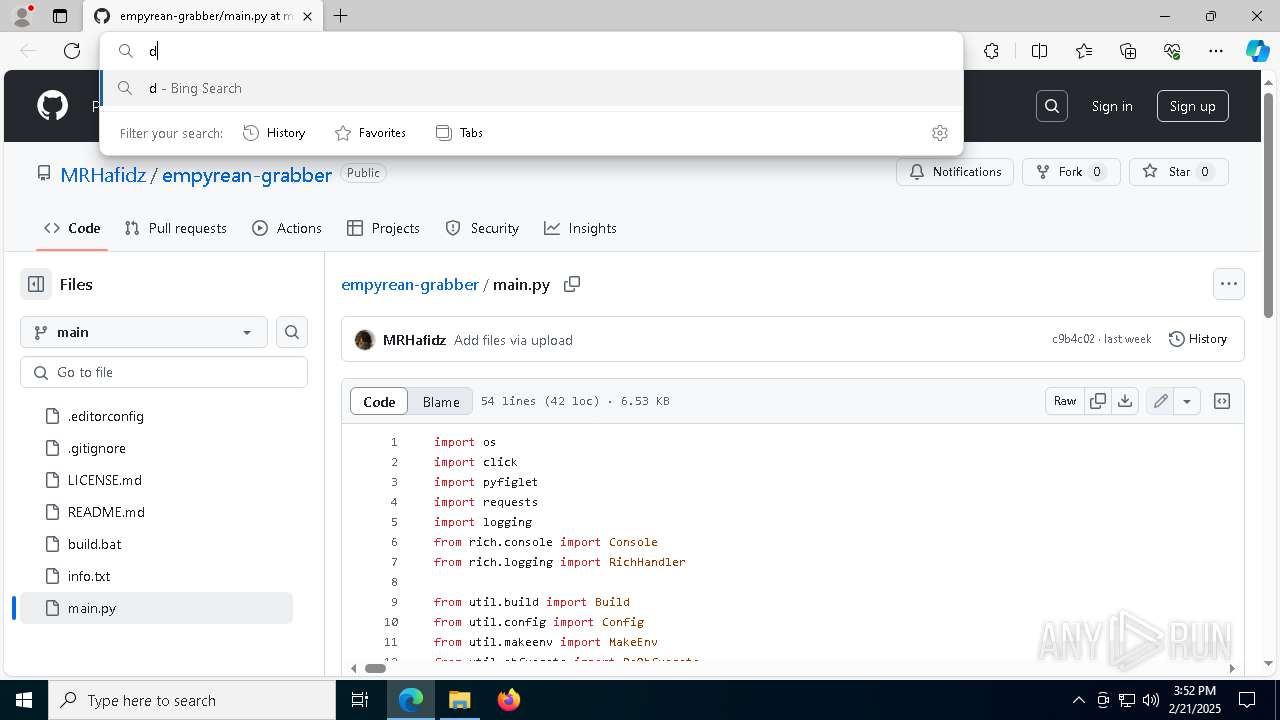Open README.md in the file tree
The image size is (1280, 720).
[x=106, y=512]
